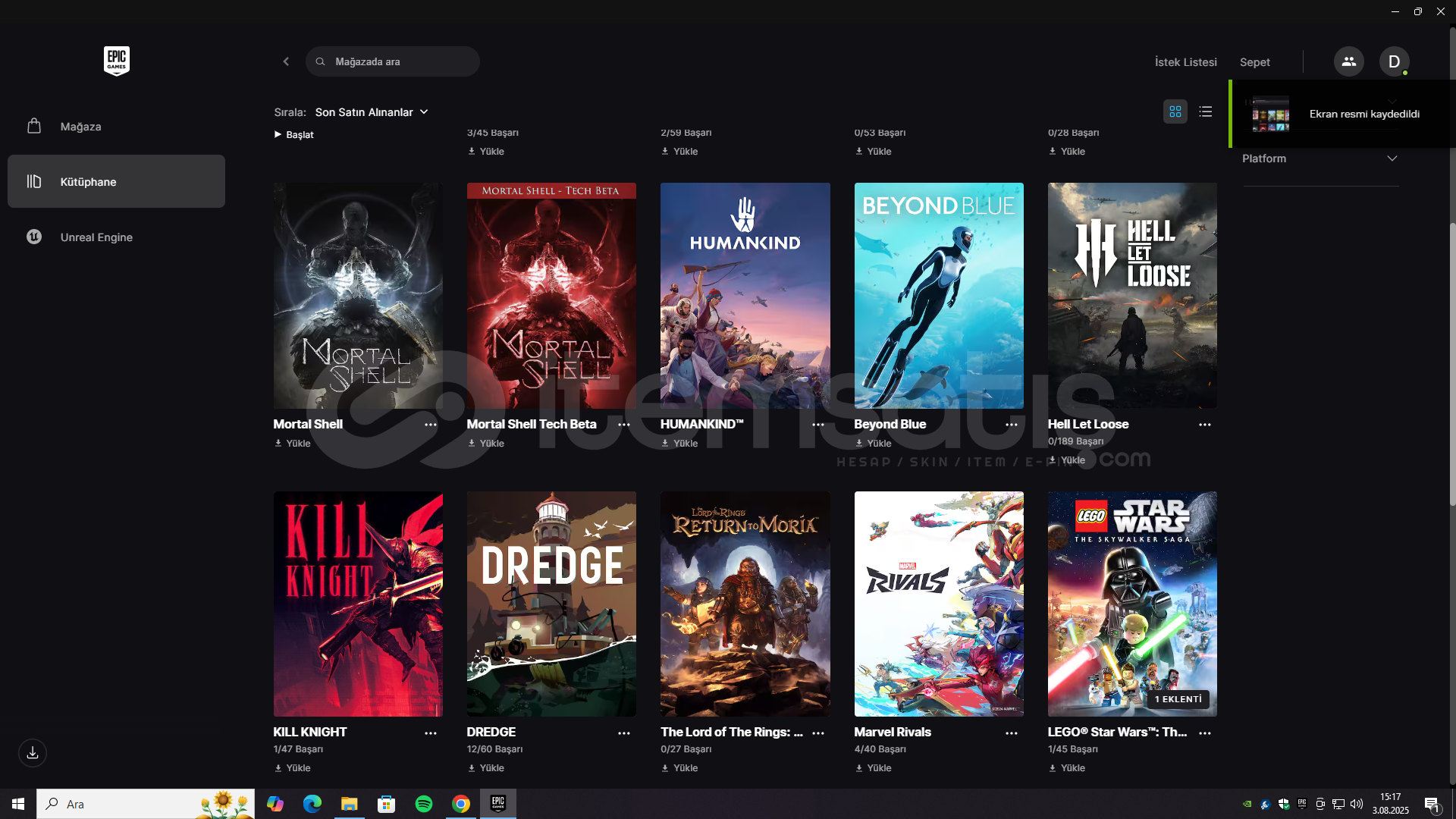Image resolution: width=1456 pixels, height=819 pixels.
Task: Install The Lord of The Rings via Yükle
Action: pyautogui.click(x=680, y=768)
